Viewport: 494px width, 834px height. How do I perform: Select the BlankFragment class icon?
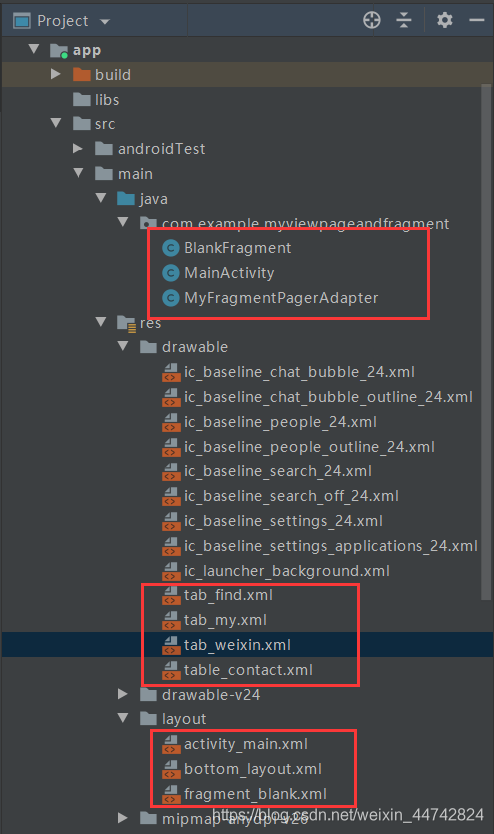click(170, 248)
